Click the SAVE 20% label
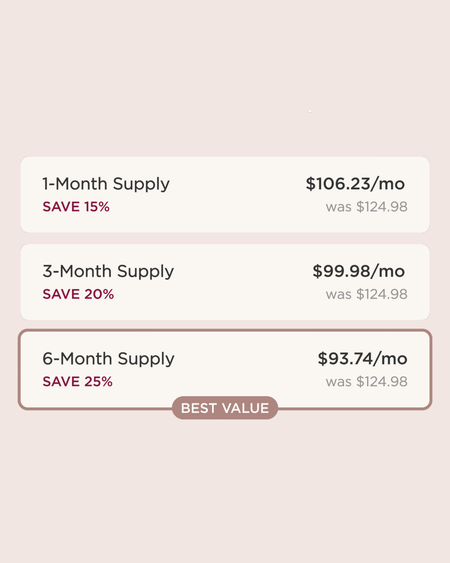Screen dimensions: 450x563 coord(78,294)
